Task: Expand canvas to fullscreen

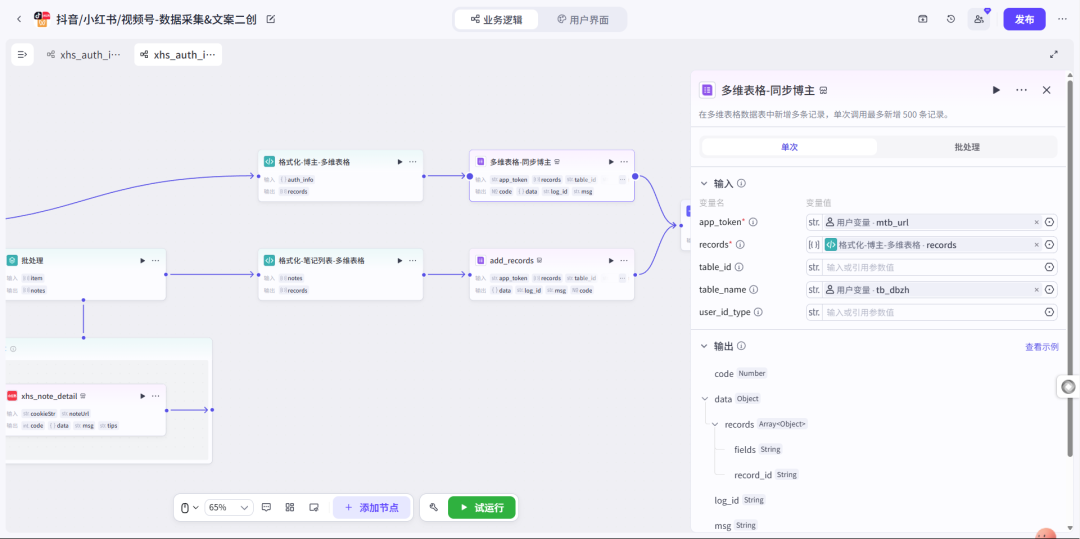Action: tap(1054, 54)
